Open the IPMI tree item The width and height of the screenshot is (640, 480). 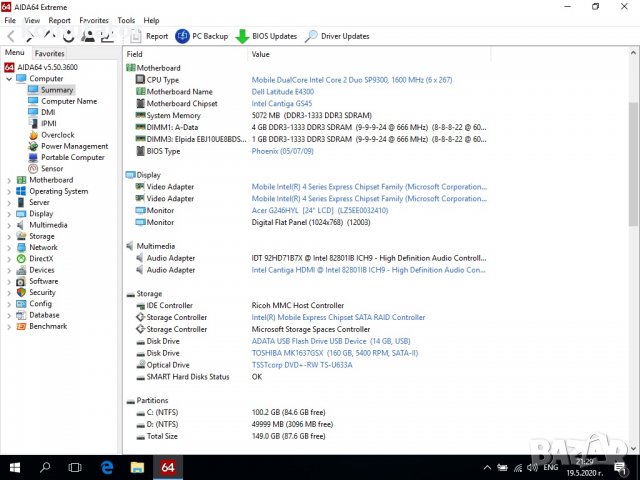[x=42, y=123]
